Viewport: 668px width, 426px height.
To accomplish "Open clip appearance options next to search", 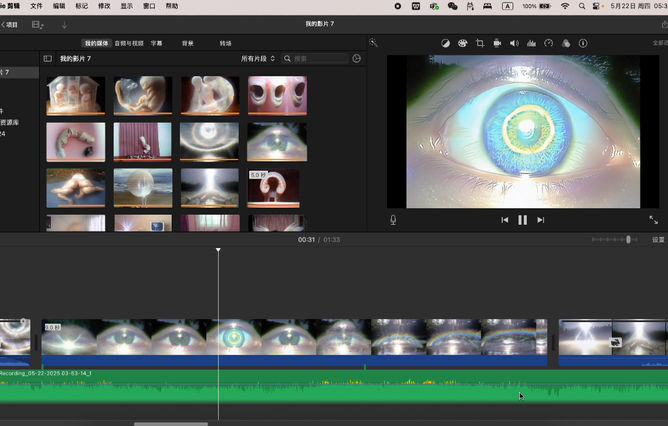I will click(357, 58).
